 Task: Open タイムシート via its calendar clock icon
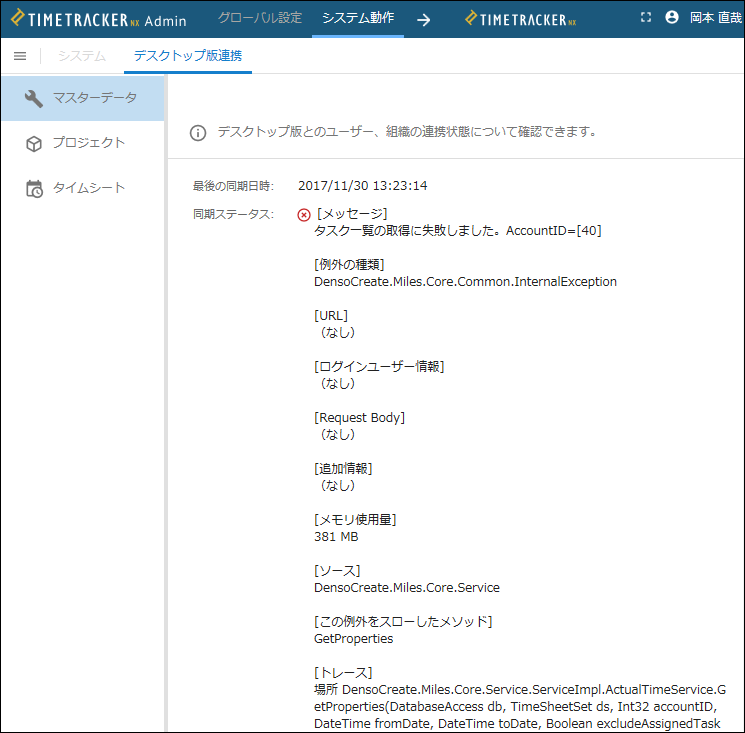pyautogui.click(x=33, y=188)
